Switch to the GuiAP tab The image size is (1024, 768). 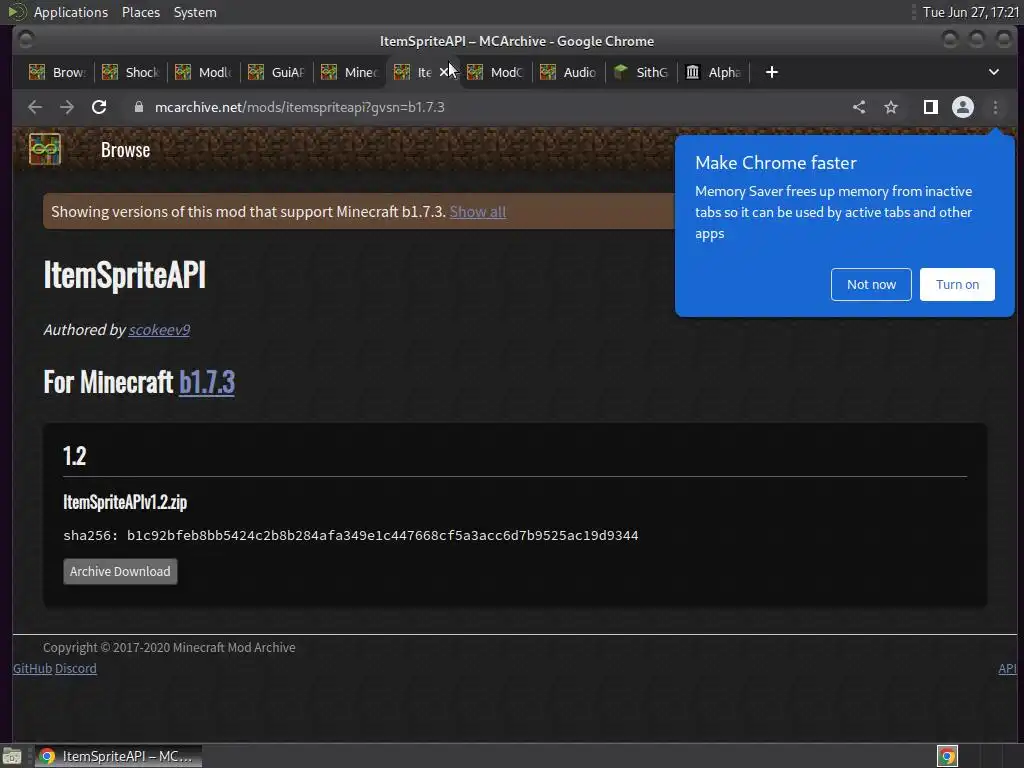(277, 72)
